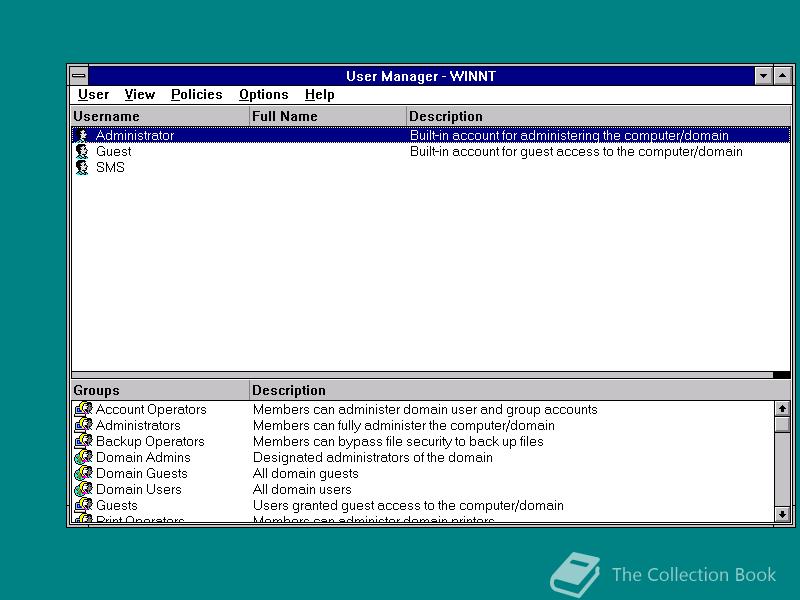Viewport: 800px width, 600px height.
Task: Click 'Members can fully administer' description
Action: [404, 425]
